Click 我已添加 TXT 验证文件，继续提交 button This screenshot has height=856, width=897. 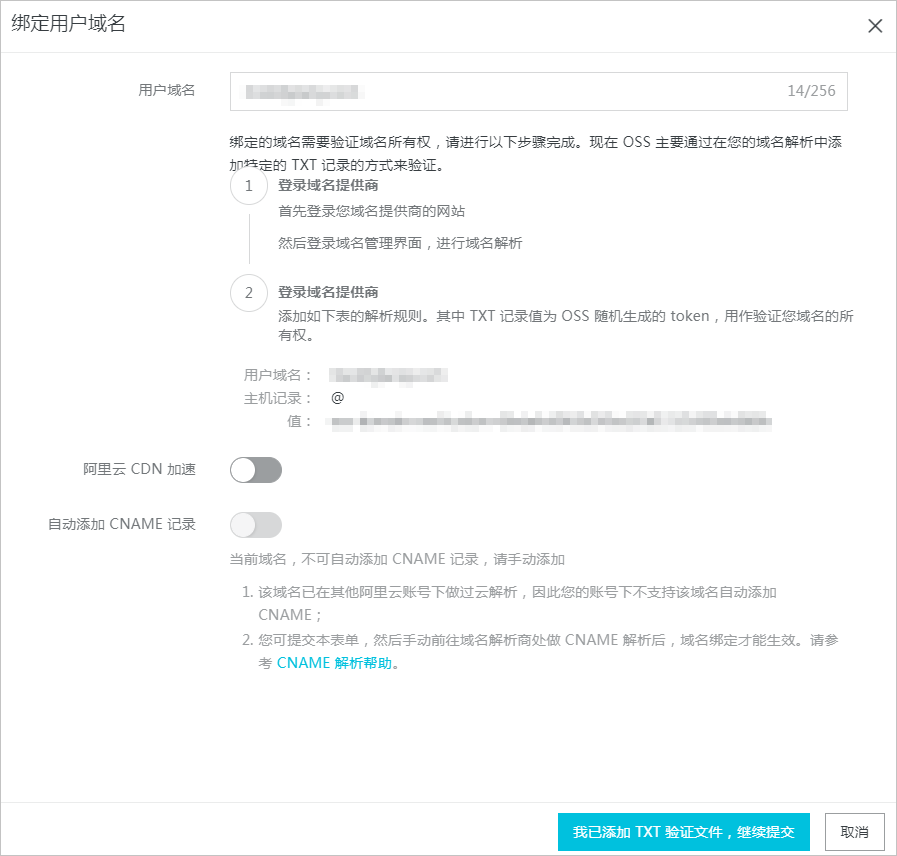[684, 832]
